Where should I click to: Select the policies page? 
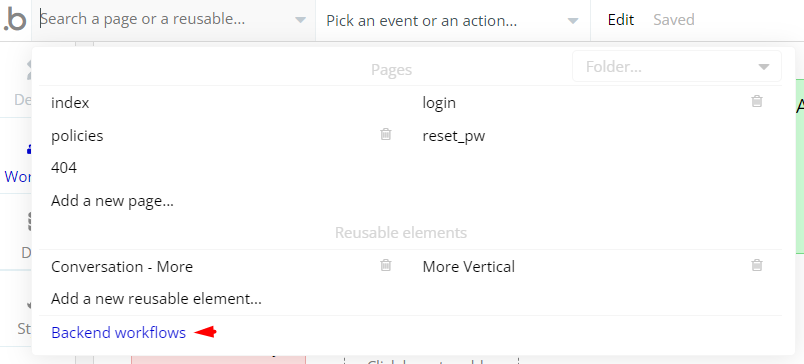pos(77,136)
